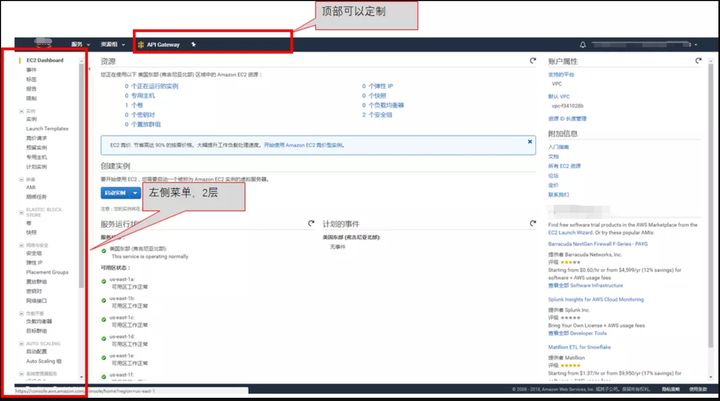Open the EC2 Launch Wizard link
Image resolution: width=720 pixels, height=401 pixels.
(570, 232)
